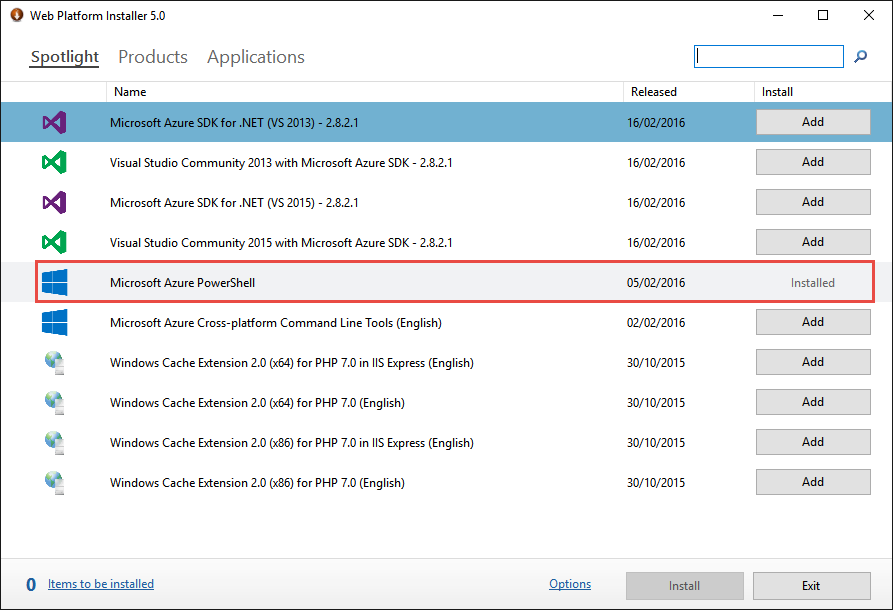Select the Spotlight tab
The width and height of the screenshot is (893, 610).
(64, 57)
